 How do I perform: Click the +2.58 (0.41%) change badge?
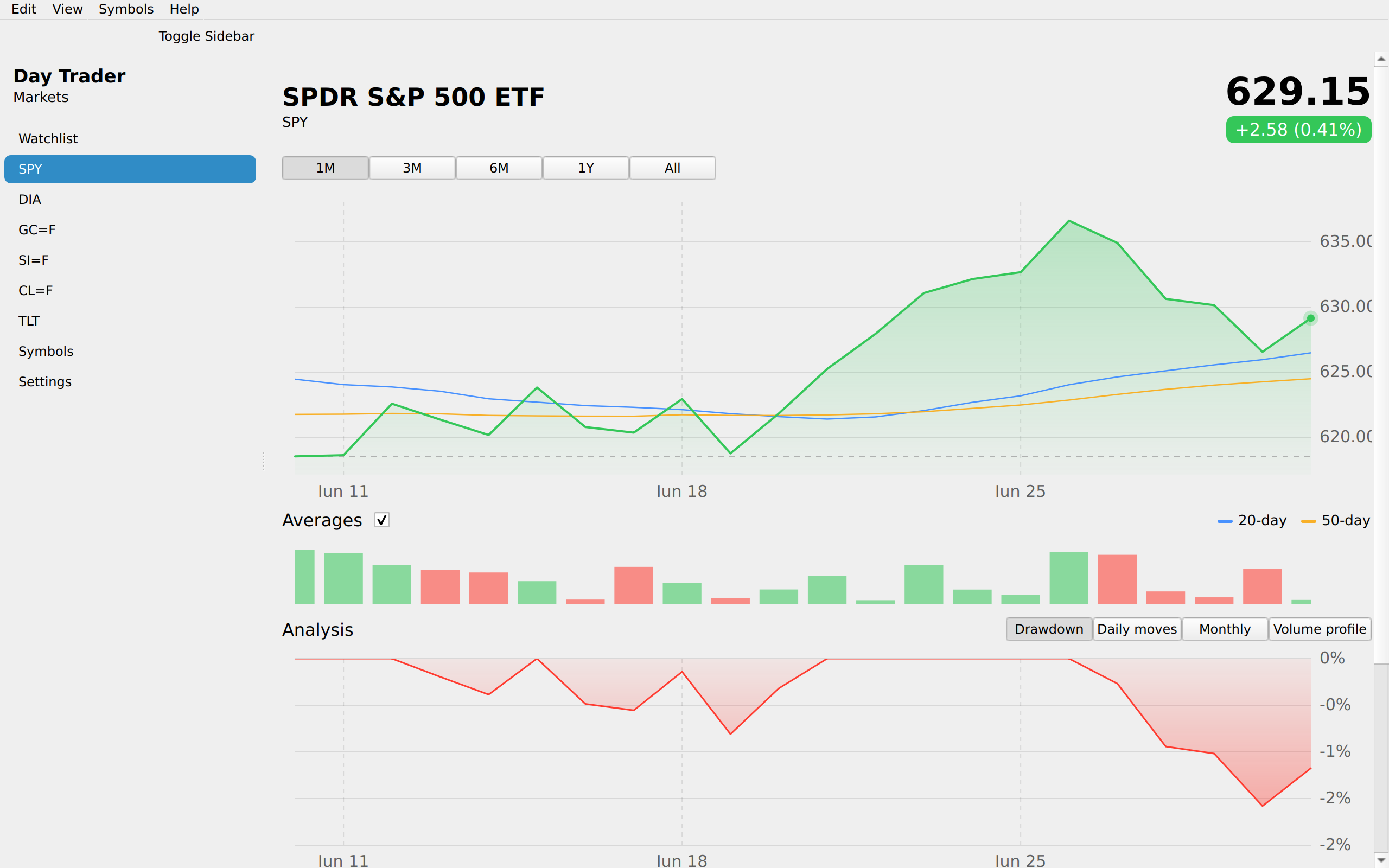[x=1298, y=130]
